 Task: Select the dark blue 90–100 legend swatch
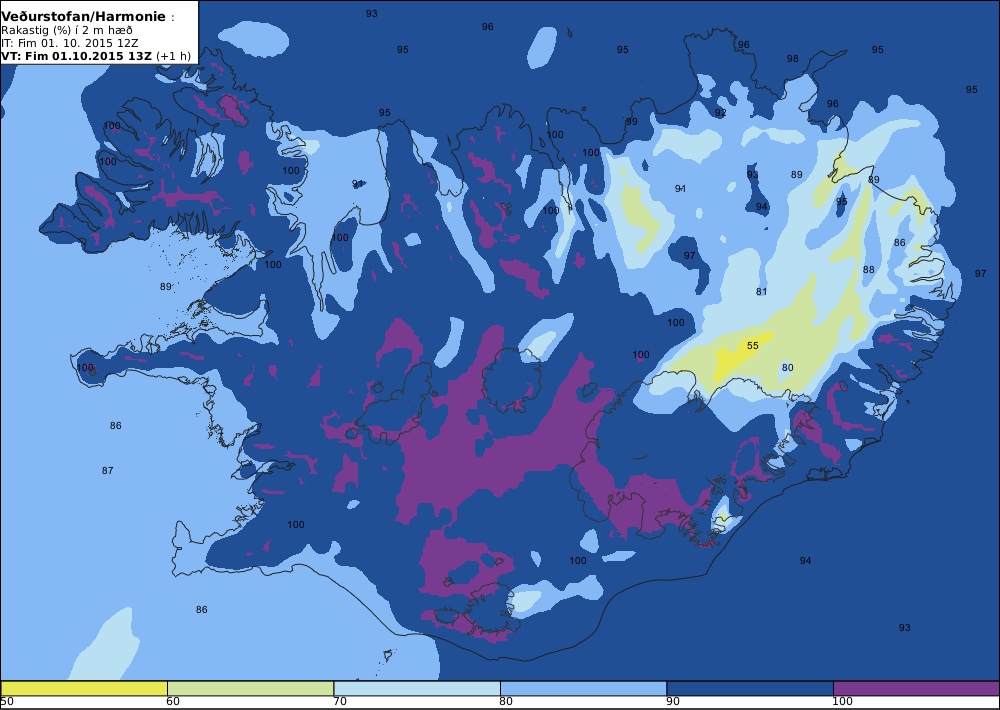[750, 688]
